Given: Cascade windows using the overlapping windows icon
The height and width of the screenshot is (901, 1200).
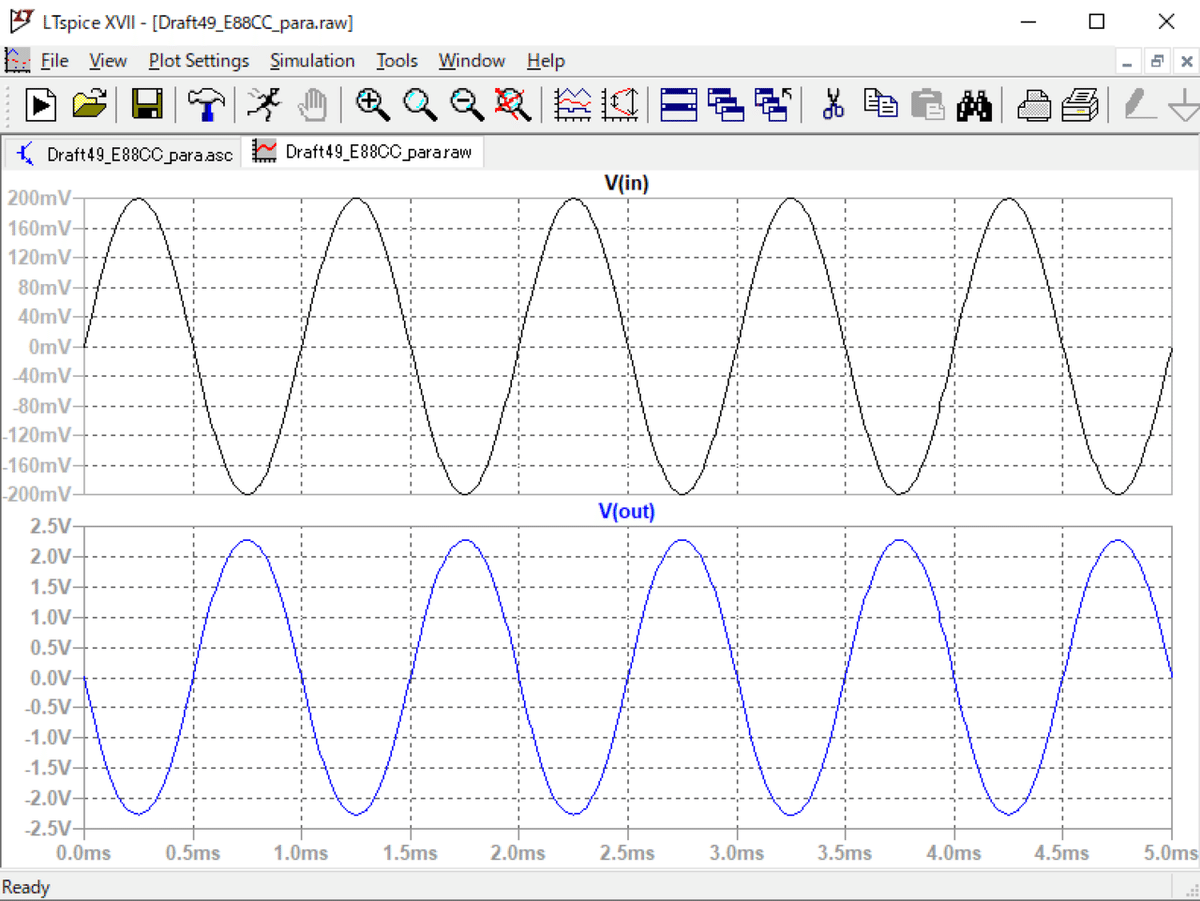Looking at the screenshot, I should click(x=725, y=103).
